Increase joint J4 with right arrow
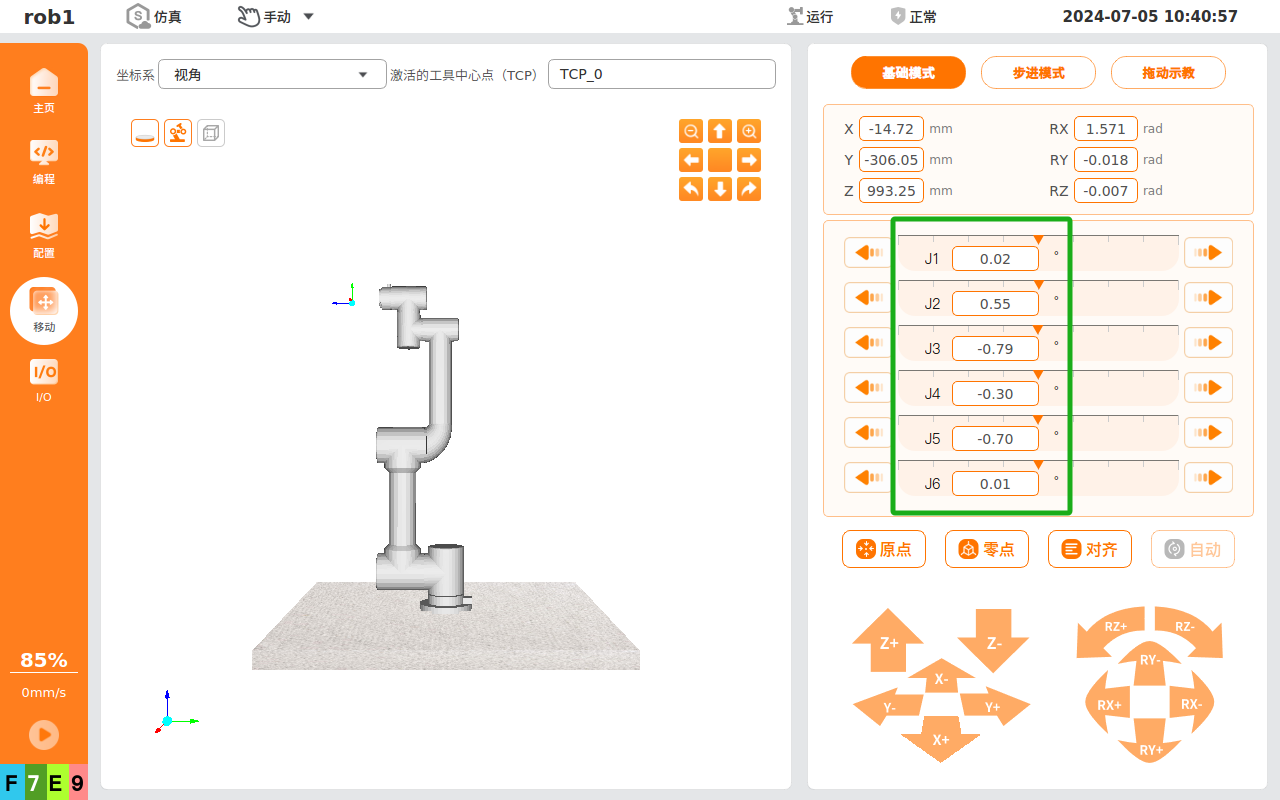The image size is (1280, 800). (x=1208, y=388)
